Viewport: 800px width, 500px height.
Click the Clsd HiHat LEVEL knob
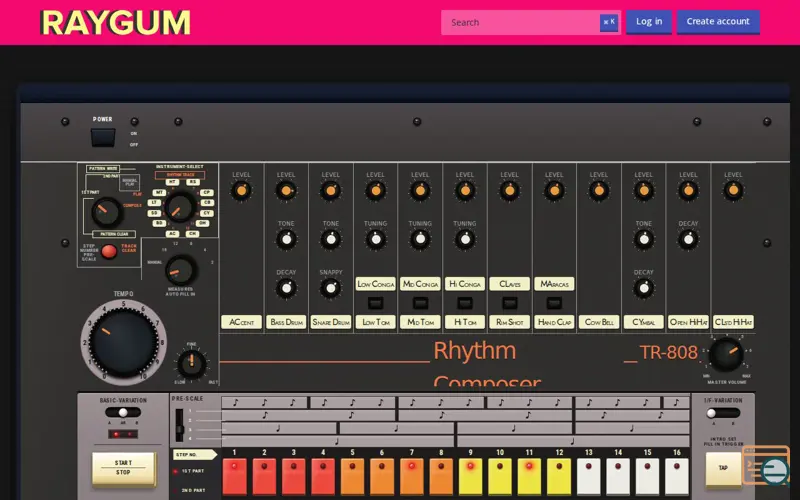coord(733,191)
